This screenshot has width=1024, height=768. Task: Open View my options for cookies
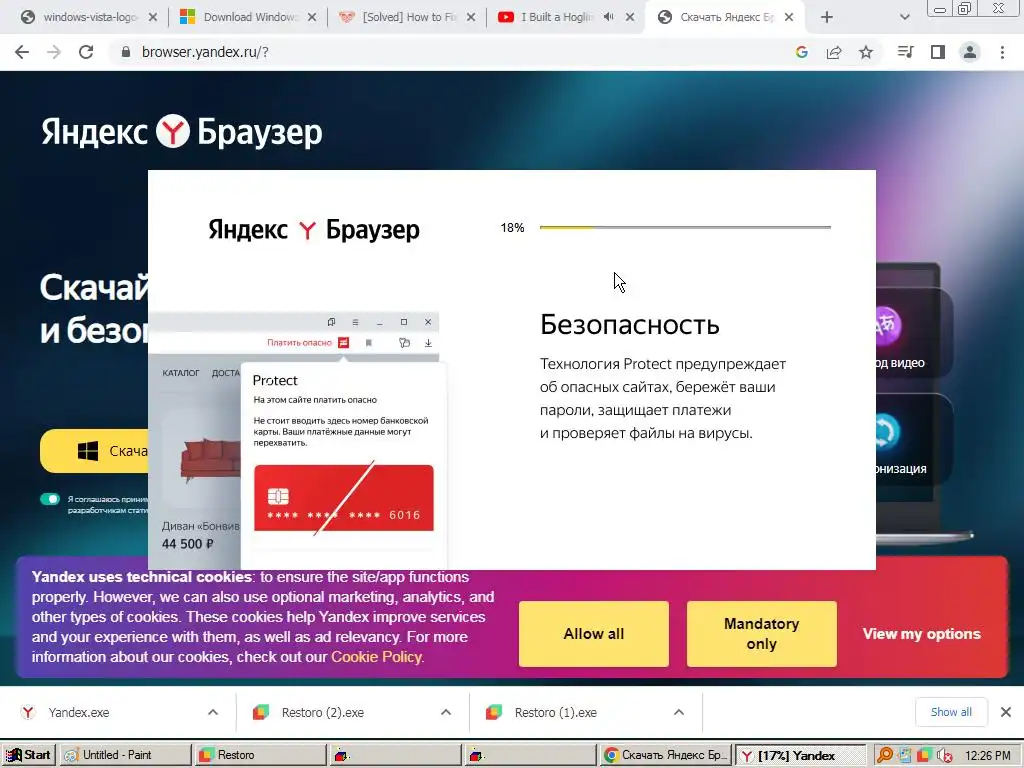[921, 633]
